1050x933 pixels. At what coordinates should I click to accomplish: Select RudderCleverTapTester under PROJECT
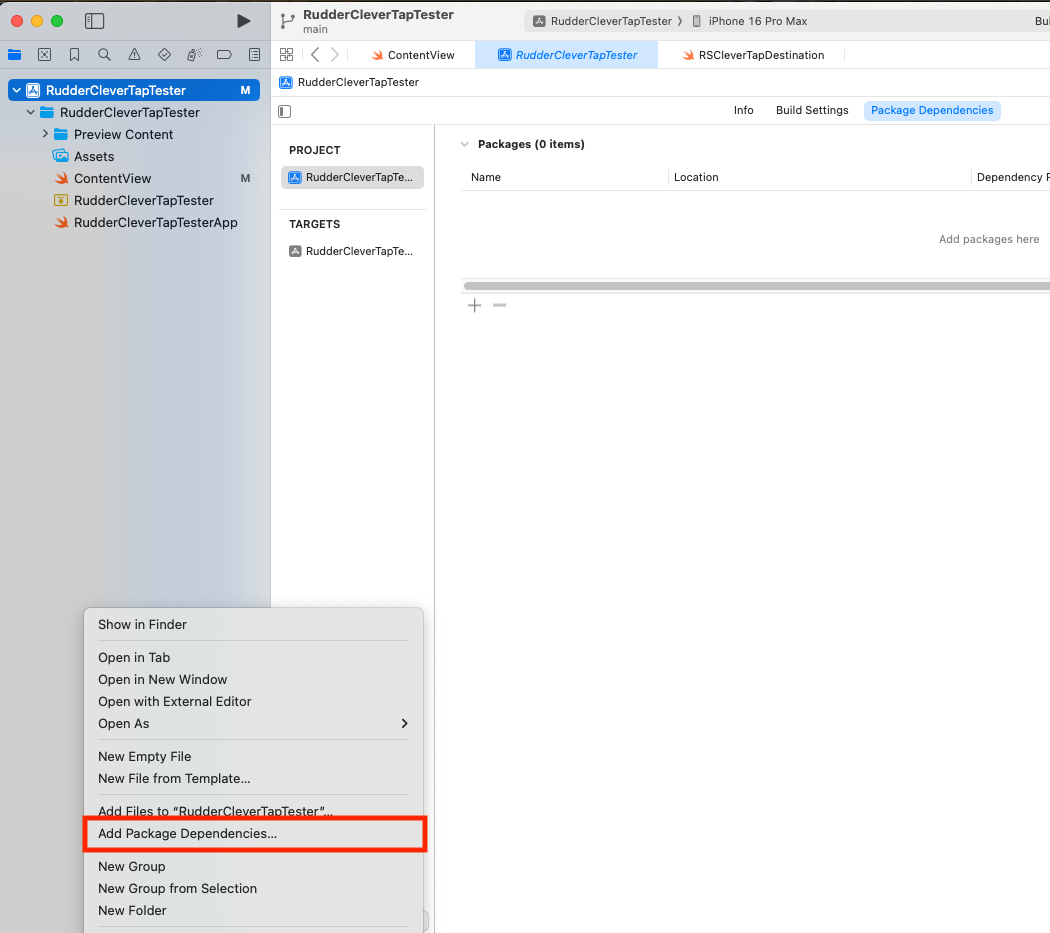pyautogui.click(x=352, y=177)
